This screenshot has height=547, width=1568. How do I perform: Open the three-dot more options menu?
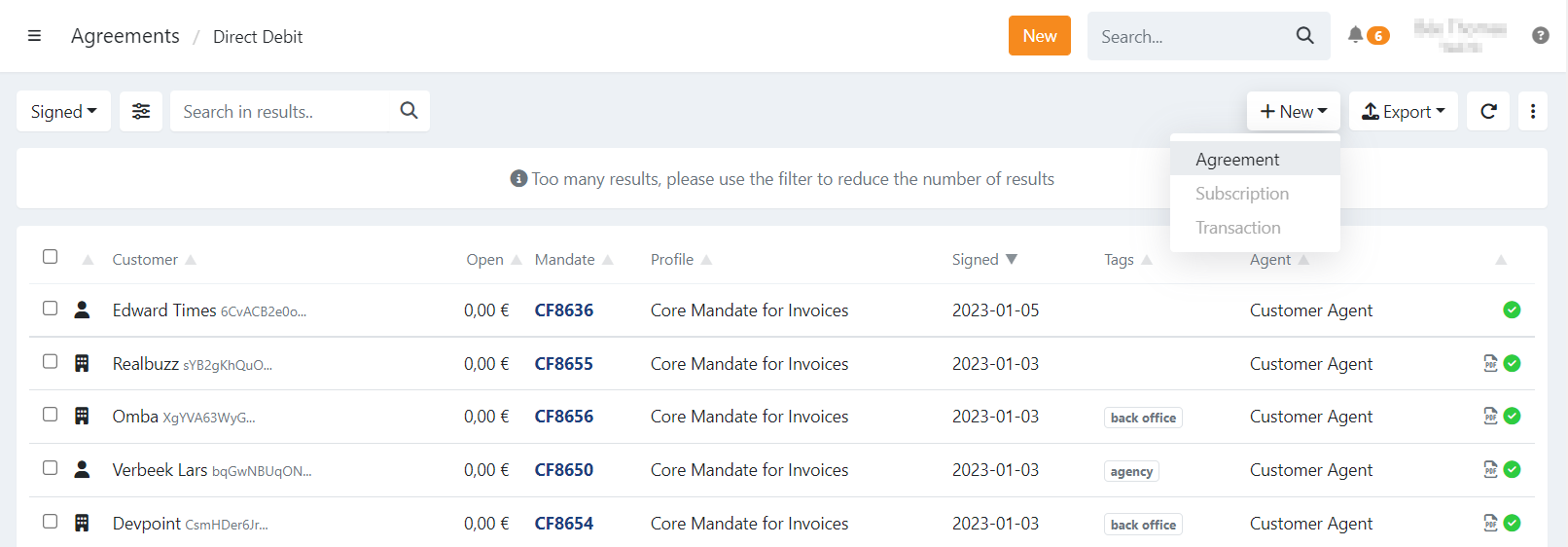click(1532, 111)
